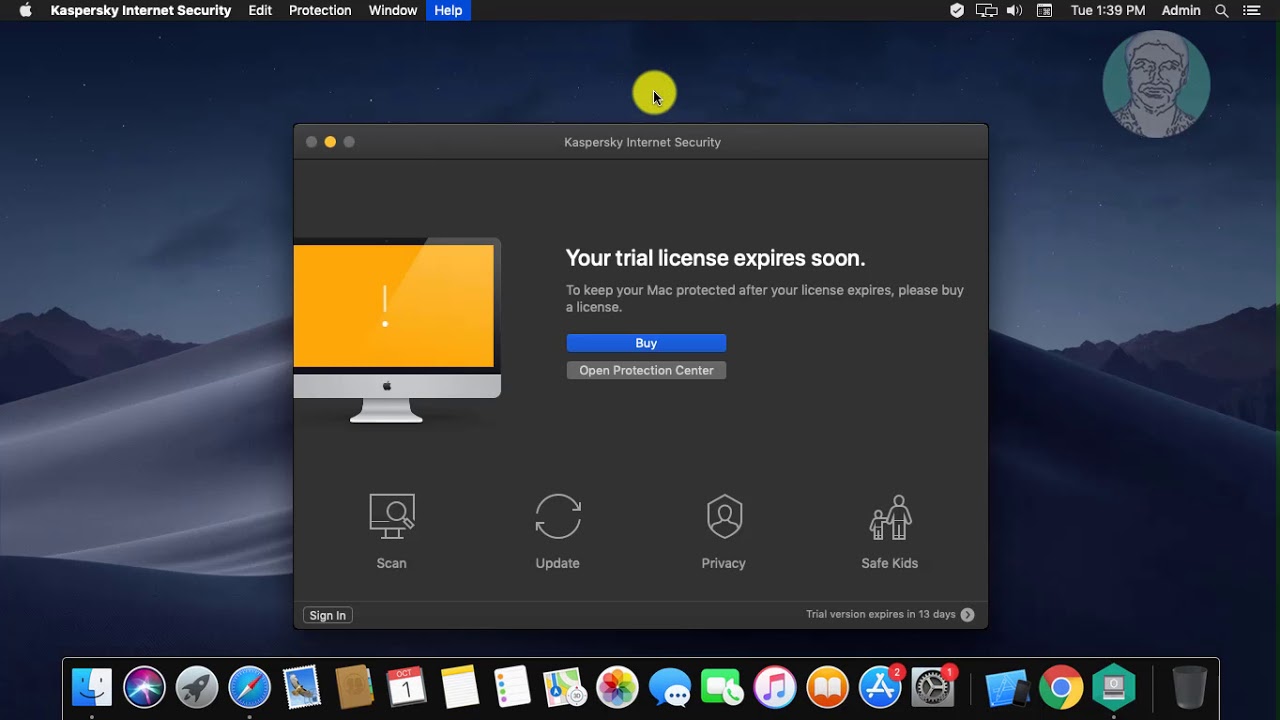Click the orange warning monitor illustration
Viewport: 1280px width, 720px height.
pos(397,330)
